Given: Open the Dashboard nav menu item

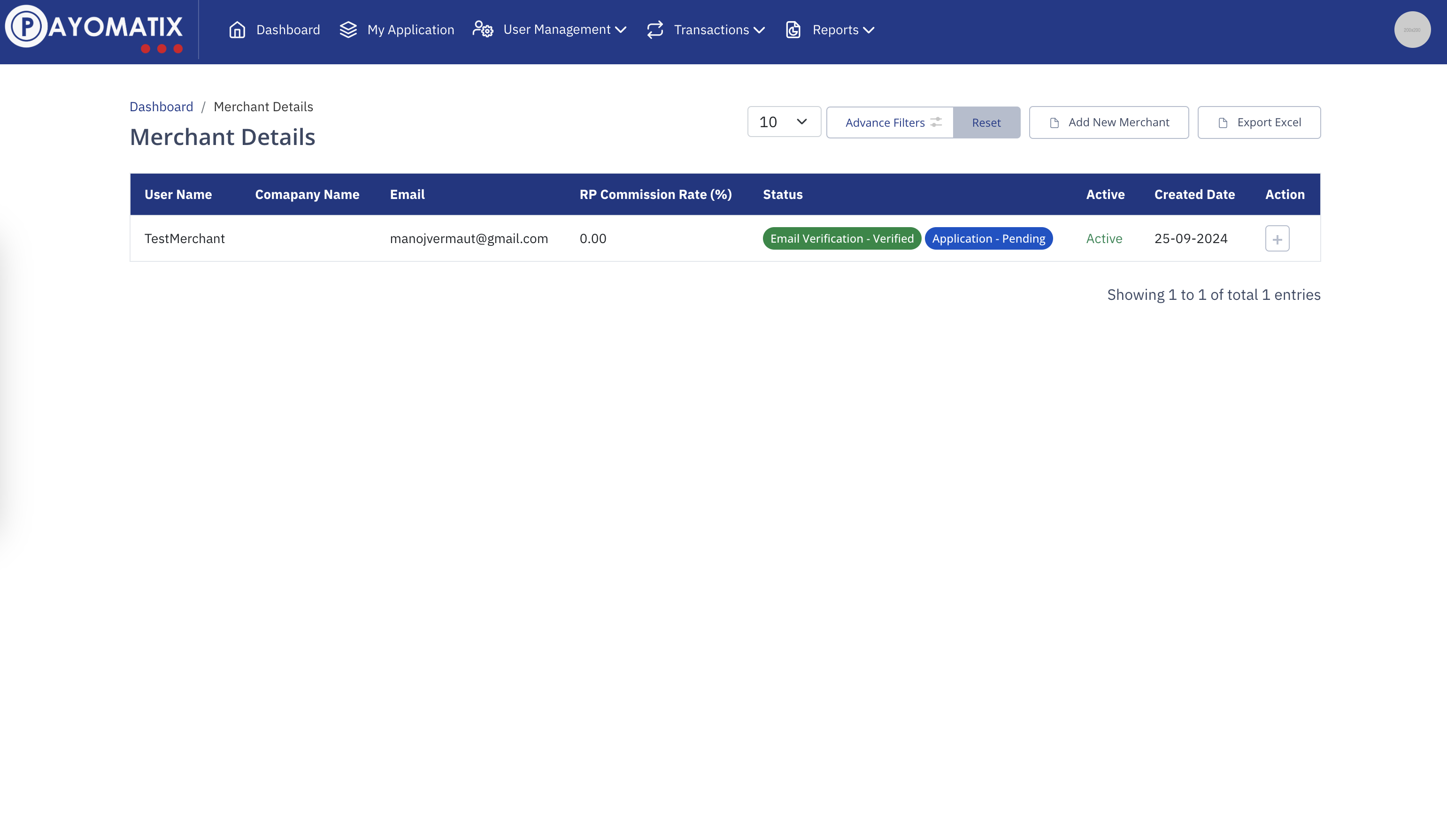Looking at the screenshot, I should (288, 30).
